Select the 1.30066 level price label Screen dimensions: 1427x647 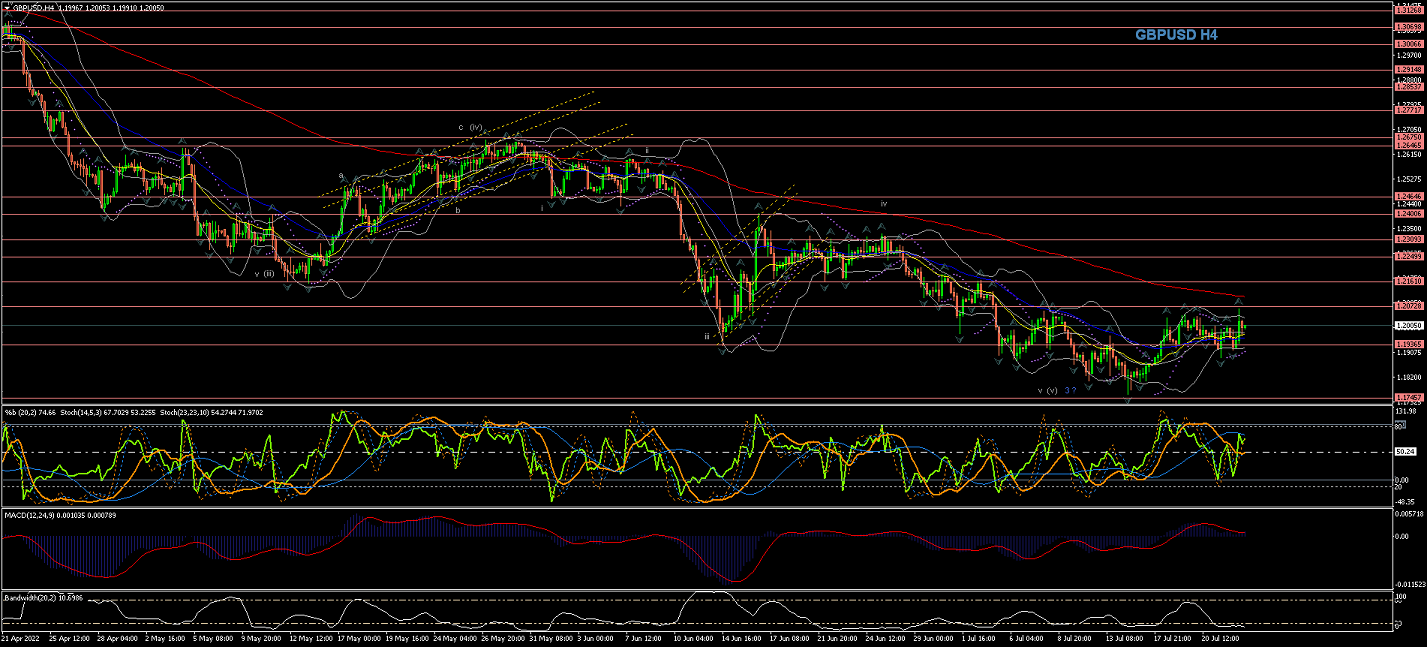point(1407,44)
